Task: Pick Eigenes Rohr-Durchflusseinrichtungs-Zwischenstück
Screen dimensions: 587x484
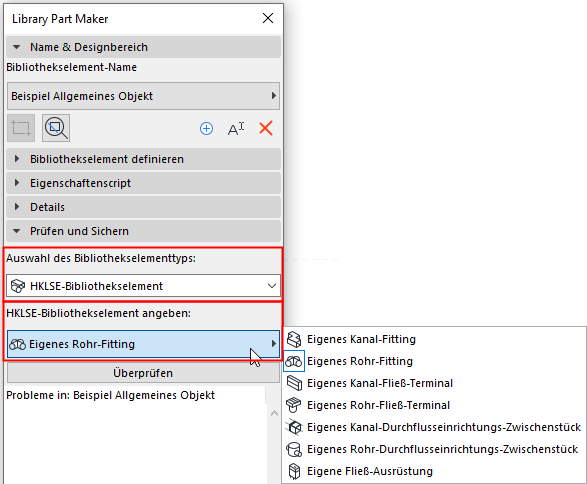Action: point(434,449)
